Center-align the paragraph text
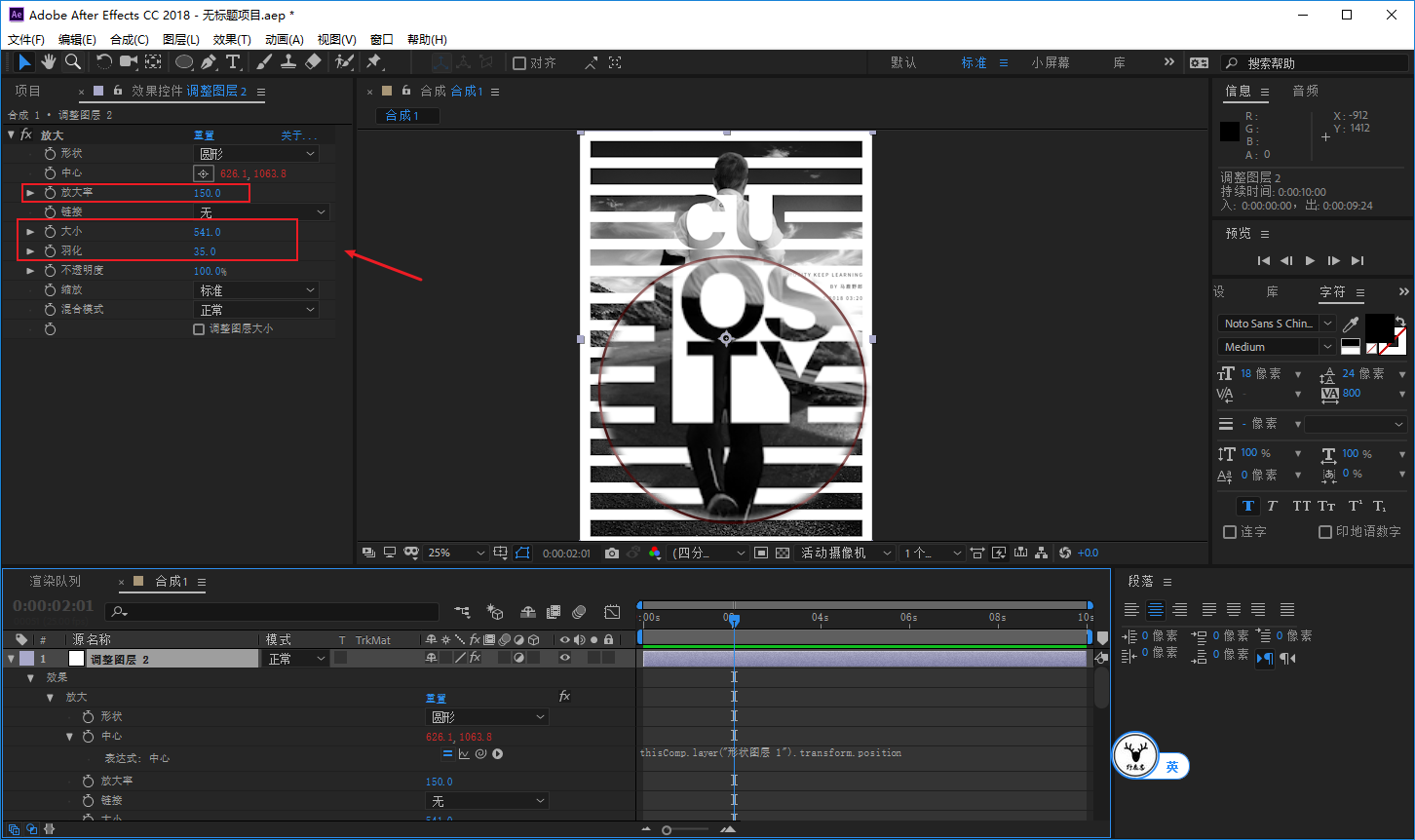 pos(1156,610)
